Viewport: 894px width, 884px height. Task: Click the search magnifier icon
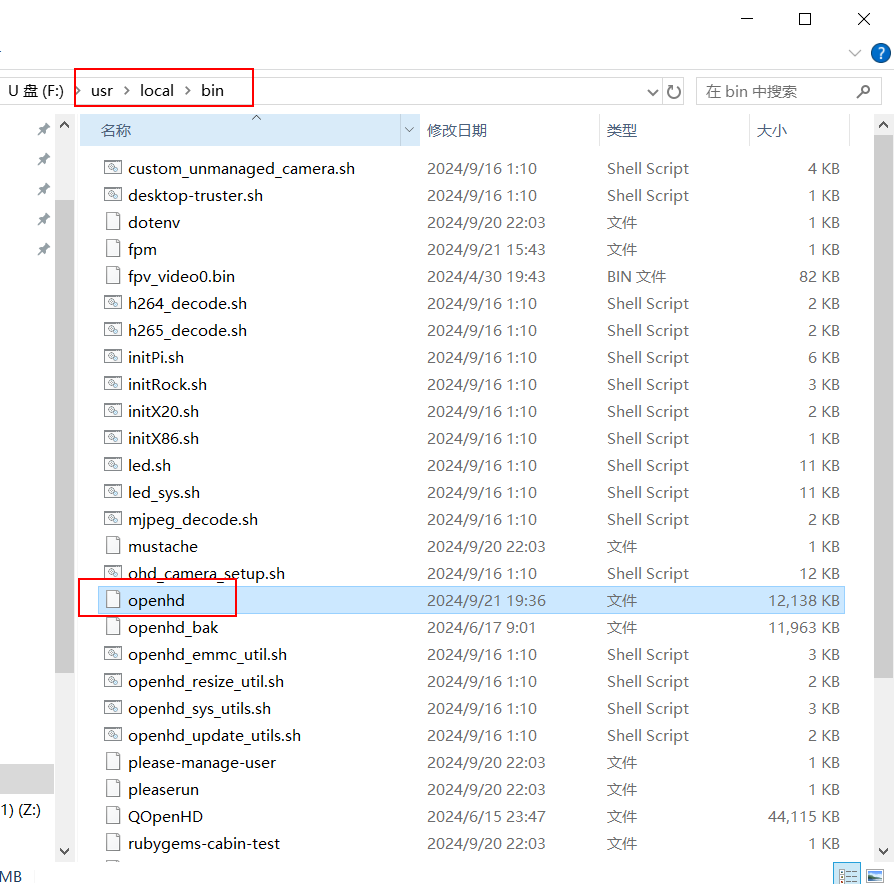[863, 91]
